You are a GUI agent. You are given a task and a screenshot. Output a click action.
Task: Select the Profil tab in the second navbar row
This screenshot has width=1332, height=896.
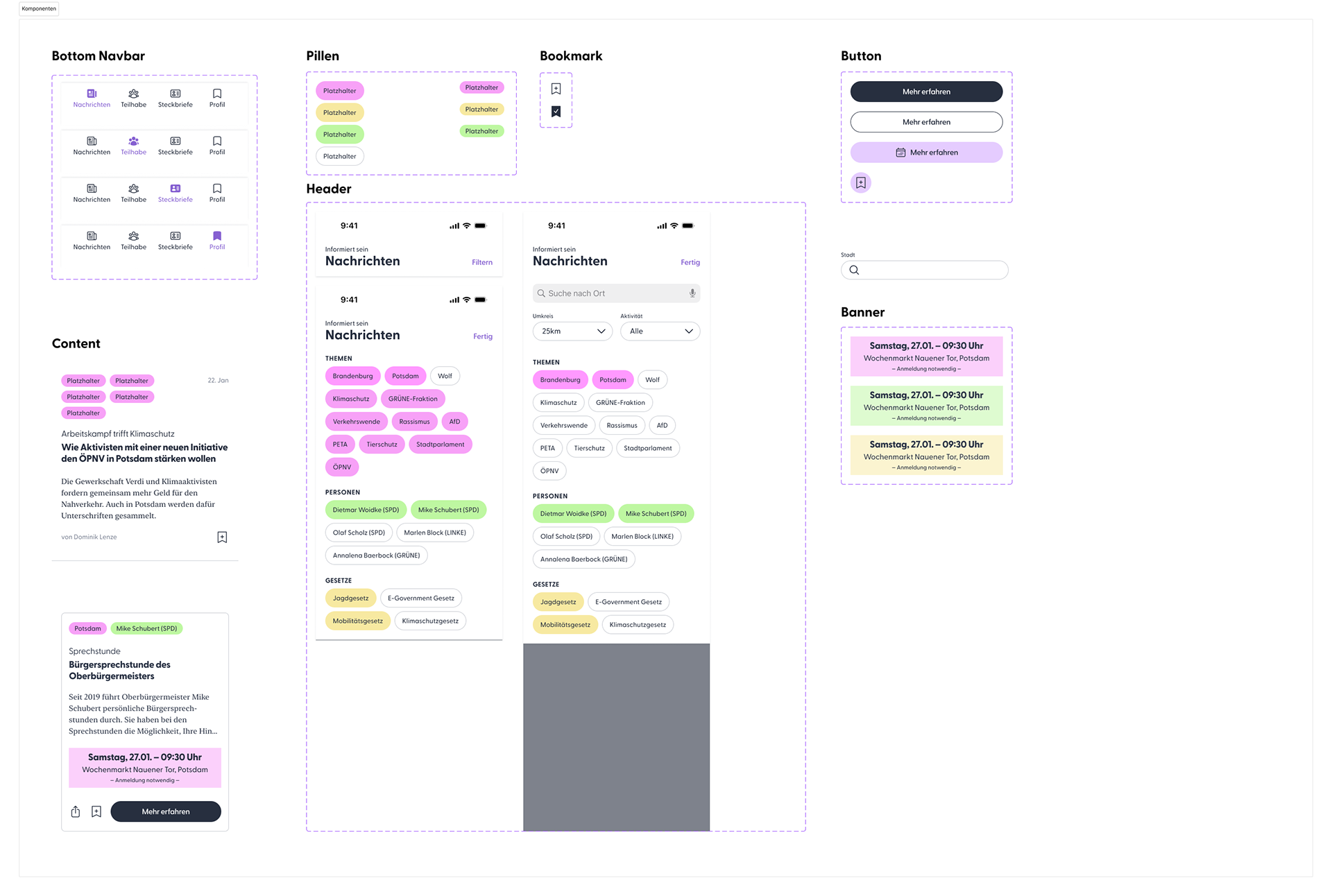(217, 146)
